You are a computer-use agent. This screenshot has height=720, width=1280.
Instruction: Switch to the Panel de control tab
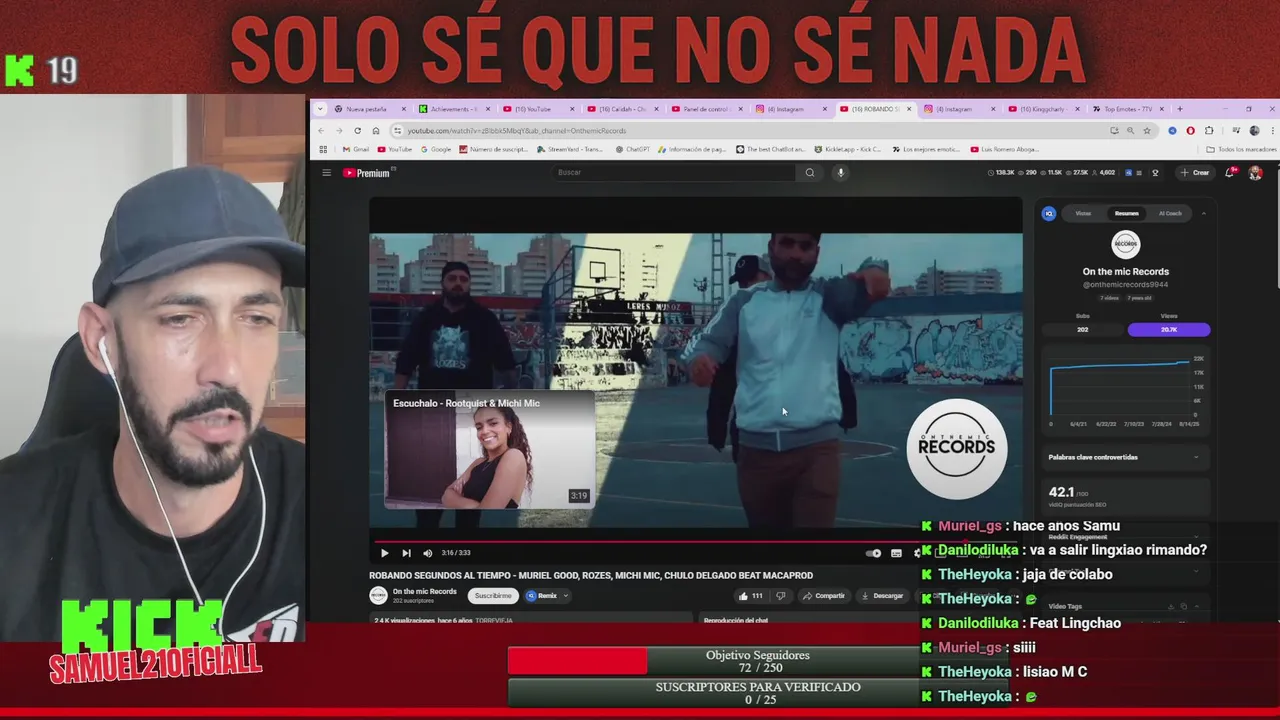[706, 109]
